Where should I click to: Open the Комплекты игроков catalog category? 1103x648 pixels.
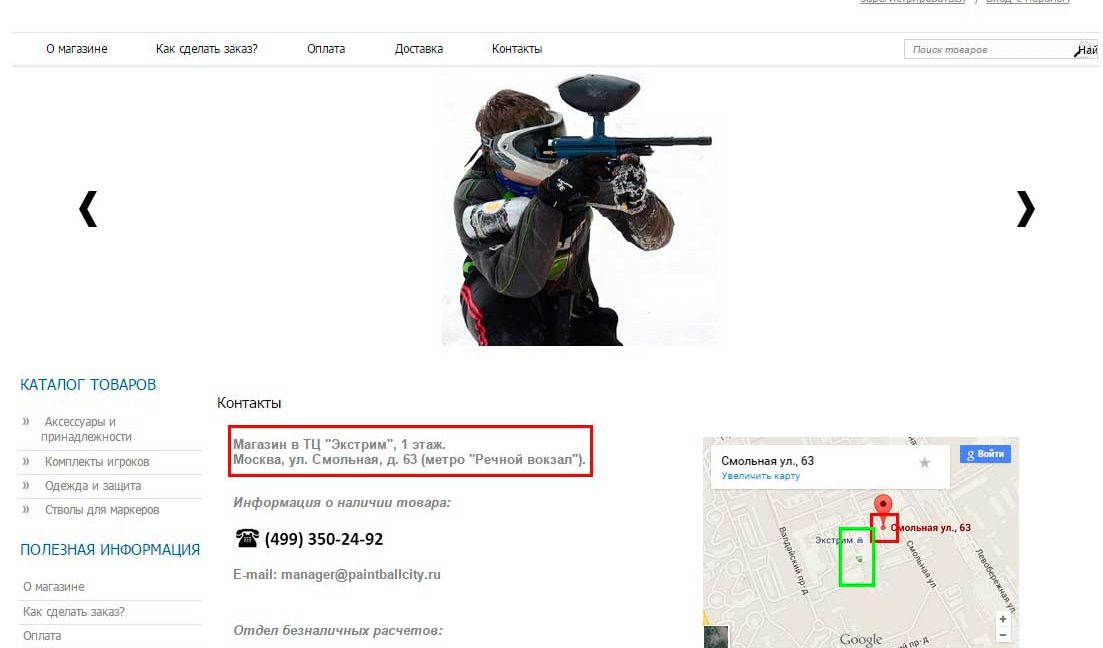pos(97,462)
